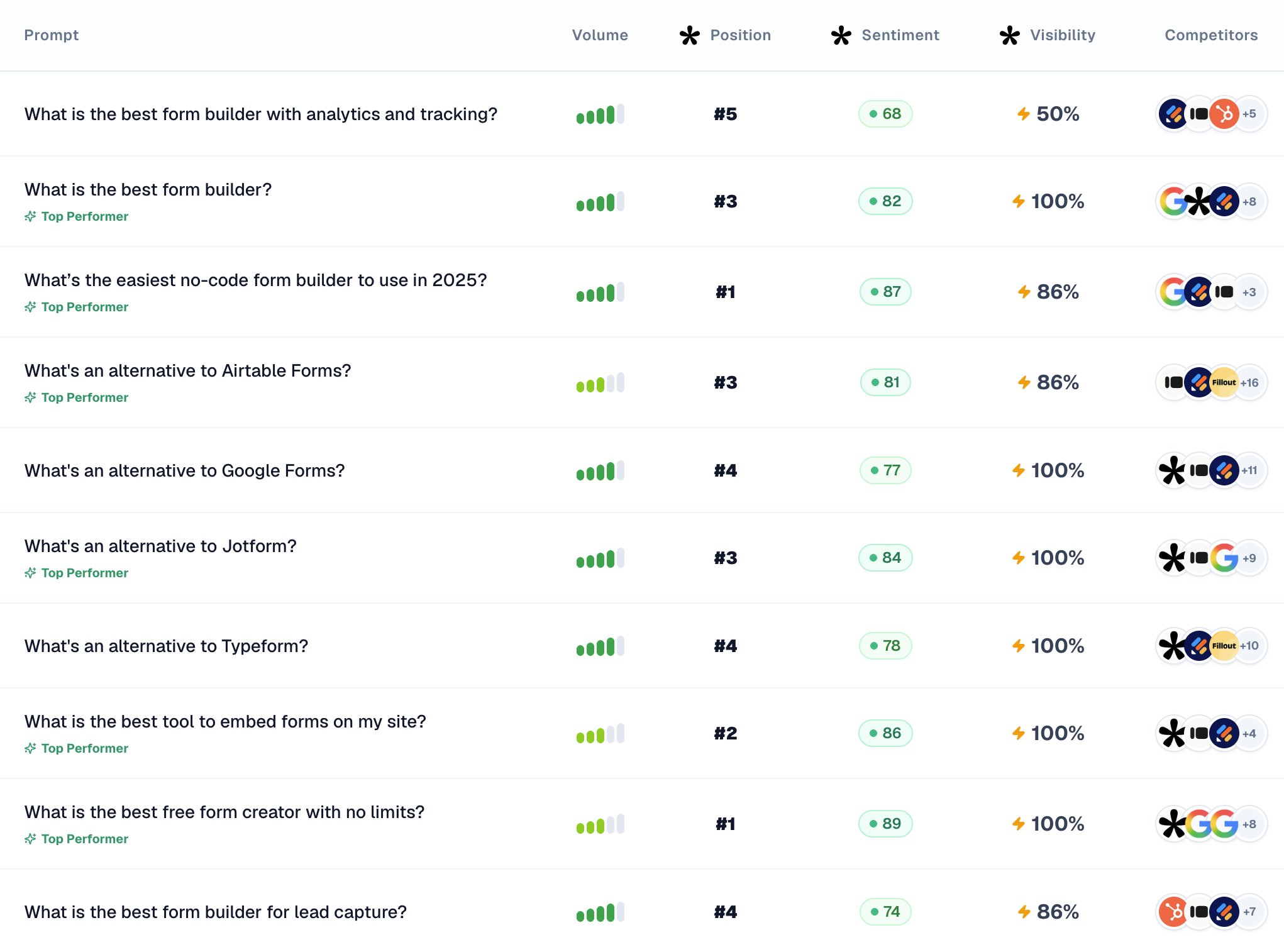The height and width of the screenshot is (952, 1284).
Task: Sort by the Volume column header
Action: tap(600, 35)
